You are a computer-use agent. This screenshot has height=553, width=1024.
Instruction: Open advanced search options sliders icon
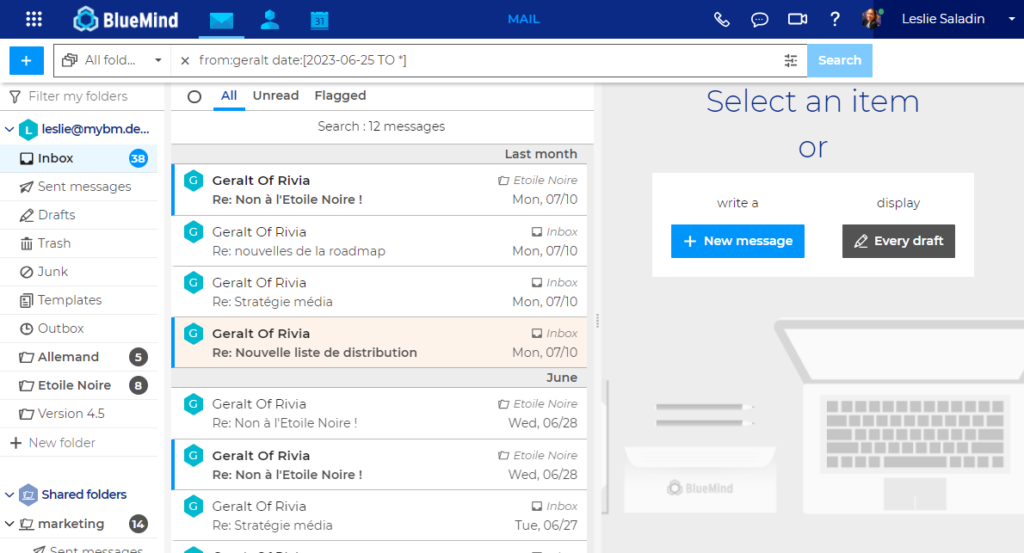(790, 61)
